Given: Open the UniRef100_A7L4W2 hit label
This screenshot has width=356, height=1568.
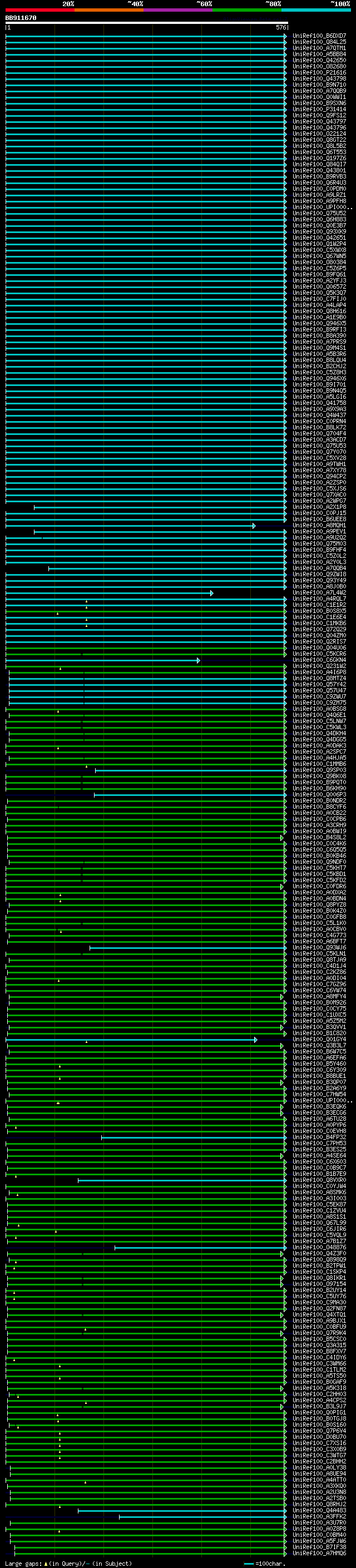Looking at the screenshot, I should click(319, 593).
